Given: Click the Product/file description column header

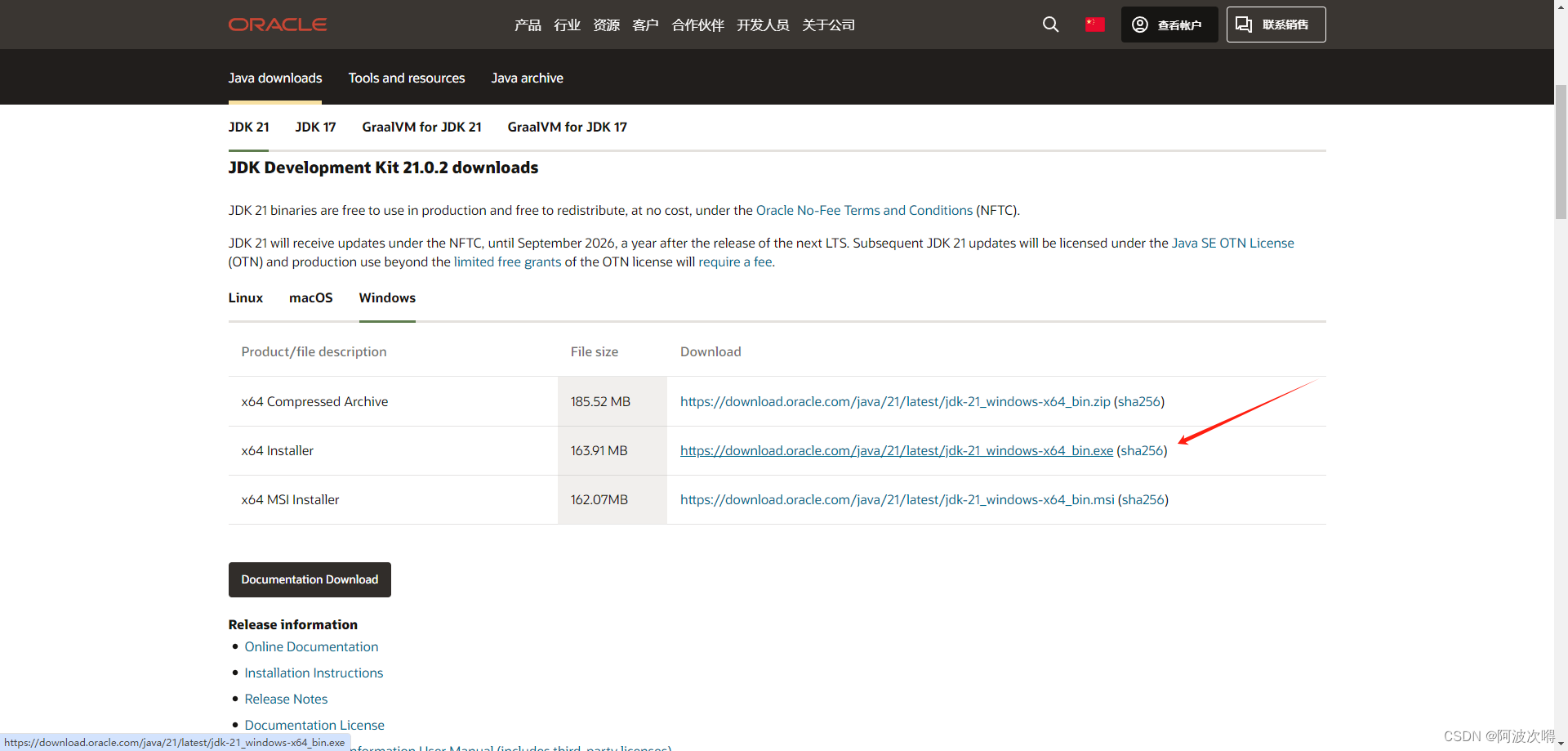Looking at the screenshot, I should (x=314, y=351).
